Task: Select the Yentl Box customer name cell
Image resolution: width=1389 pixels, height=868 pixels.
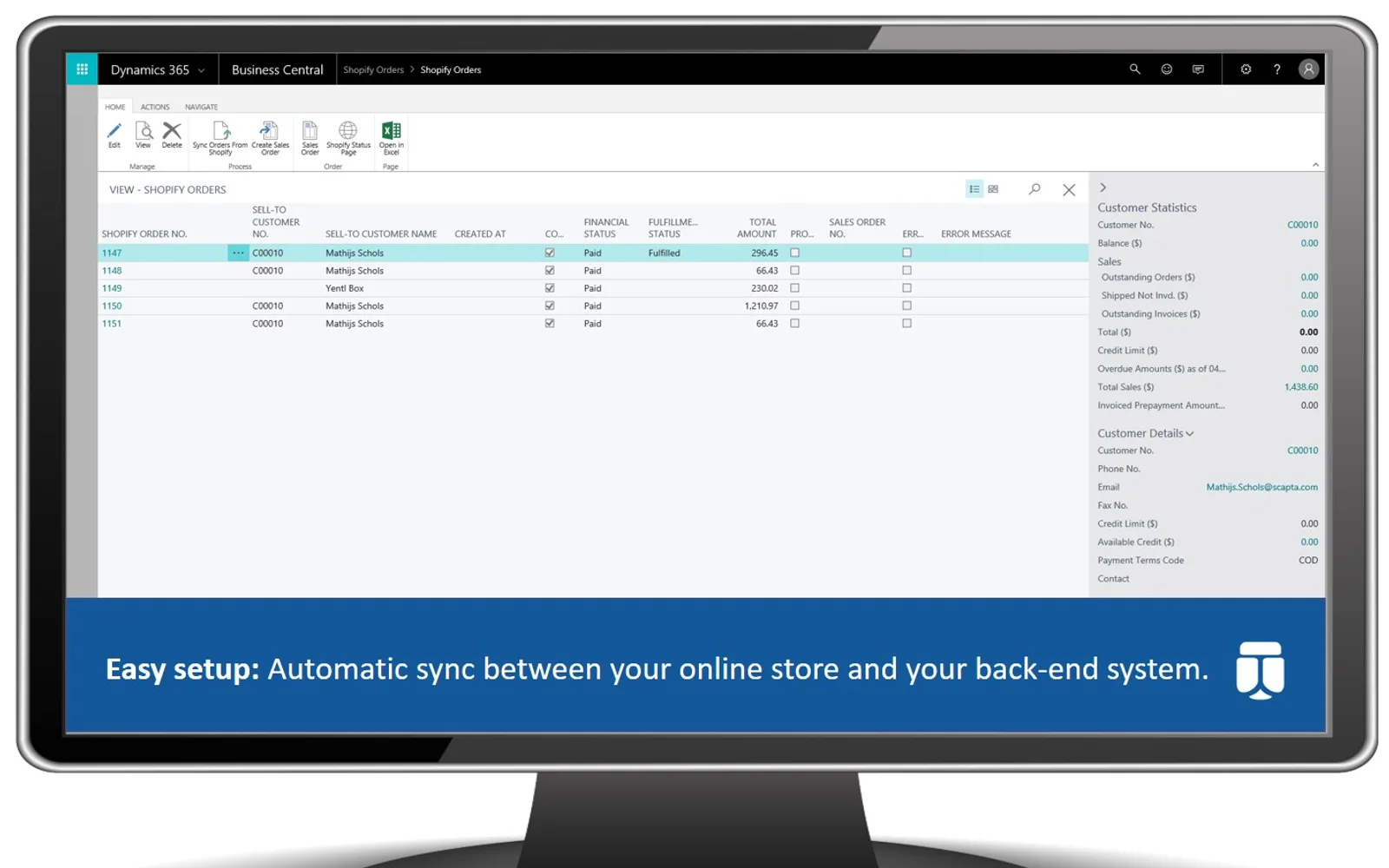Action: pyautogui.click(x=345, y=288)
